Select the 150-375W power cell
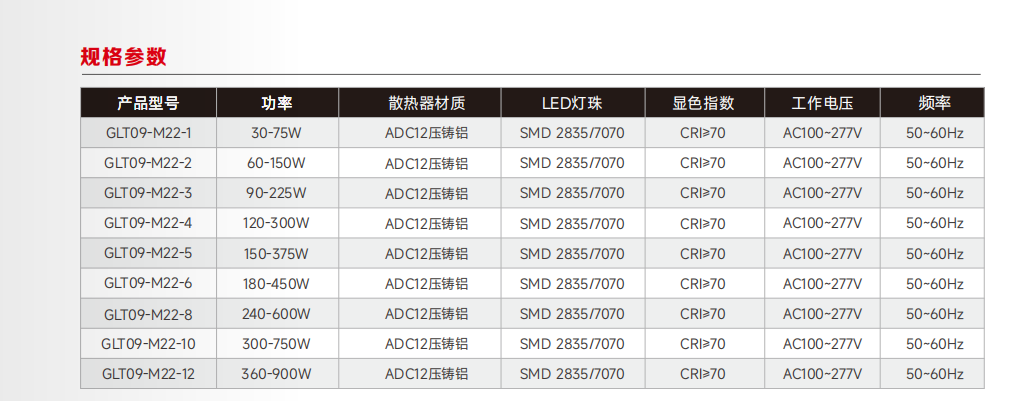Viewport: 1026px width, 401px height. [276, 253]
